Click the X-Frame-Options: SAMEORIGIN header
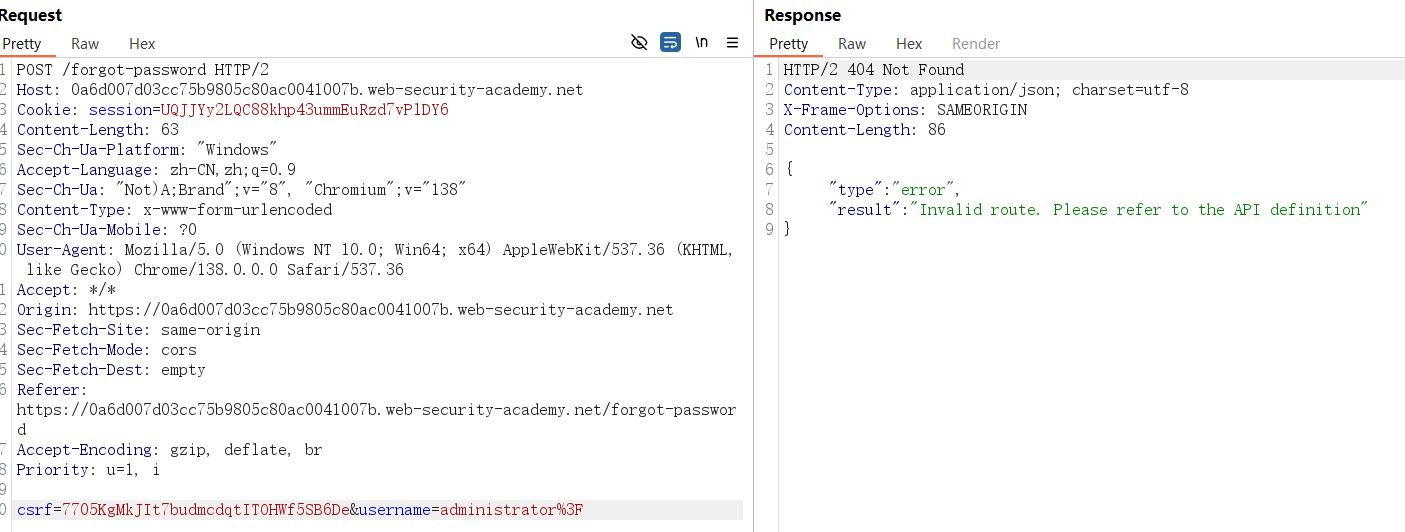Viewport: 1405px width, 532px height. coord(905,110)
